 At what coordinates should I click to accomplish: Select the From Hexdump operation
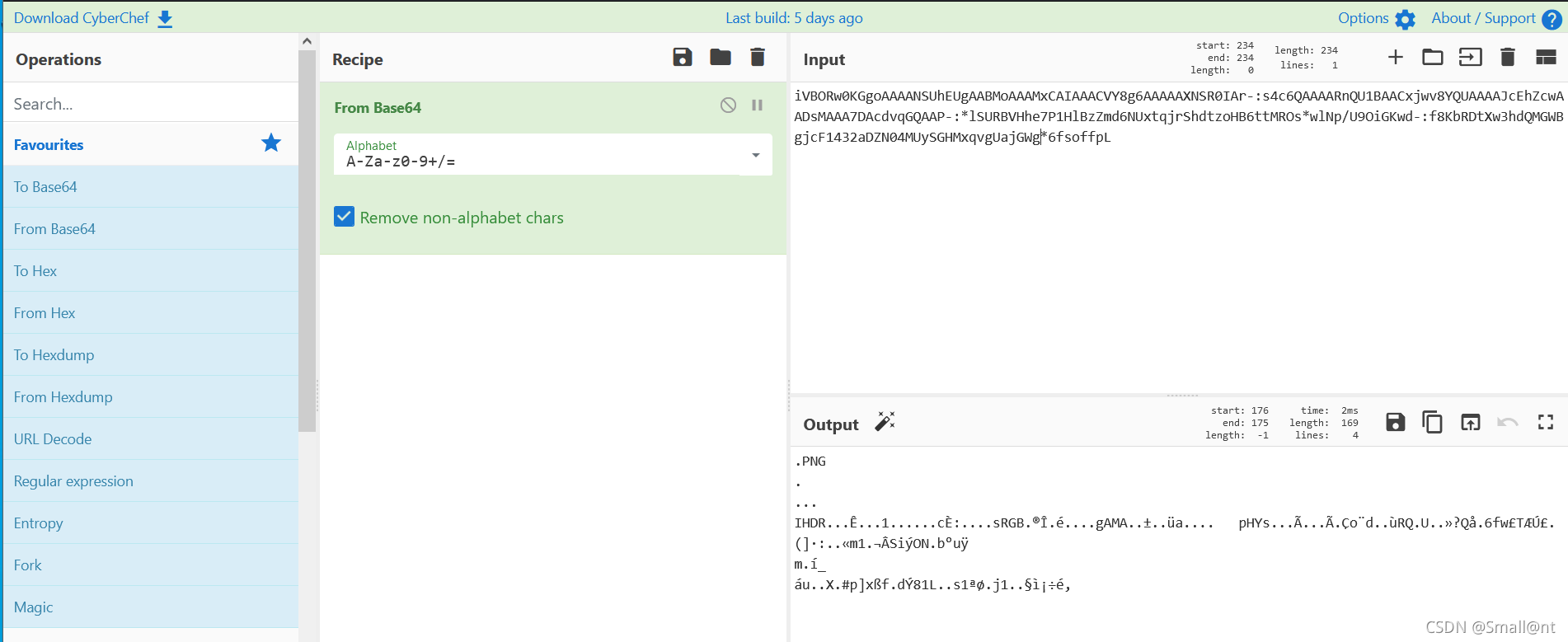(151, 397)
